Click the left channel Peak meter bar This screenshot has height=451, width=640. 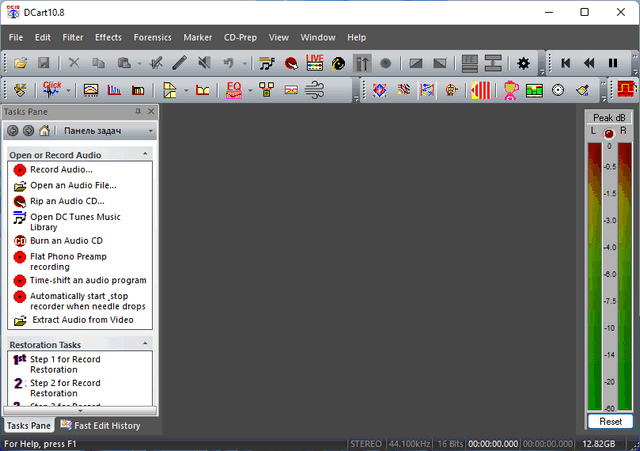pyautogui.click(x=594, y=276)
